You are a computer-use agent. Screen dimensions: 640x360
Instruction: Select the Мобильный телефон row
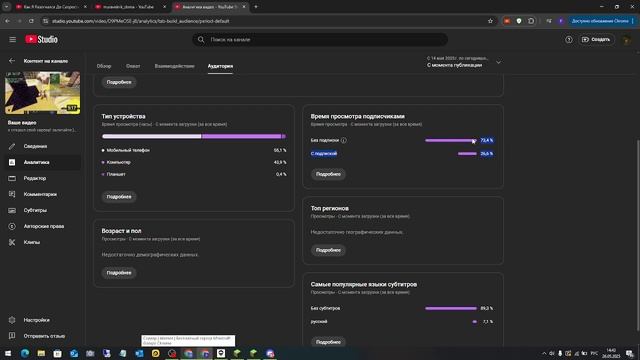[194, 150]
